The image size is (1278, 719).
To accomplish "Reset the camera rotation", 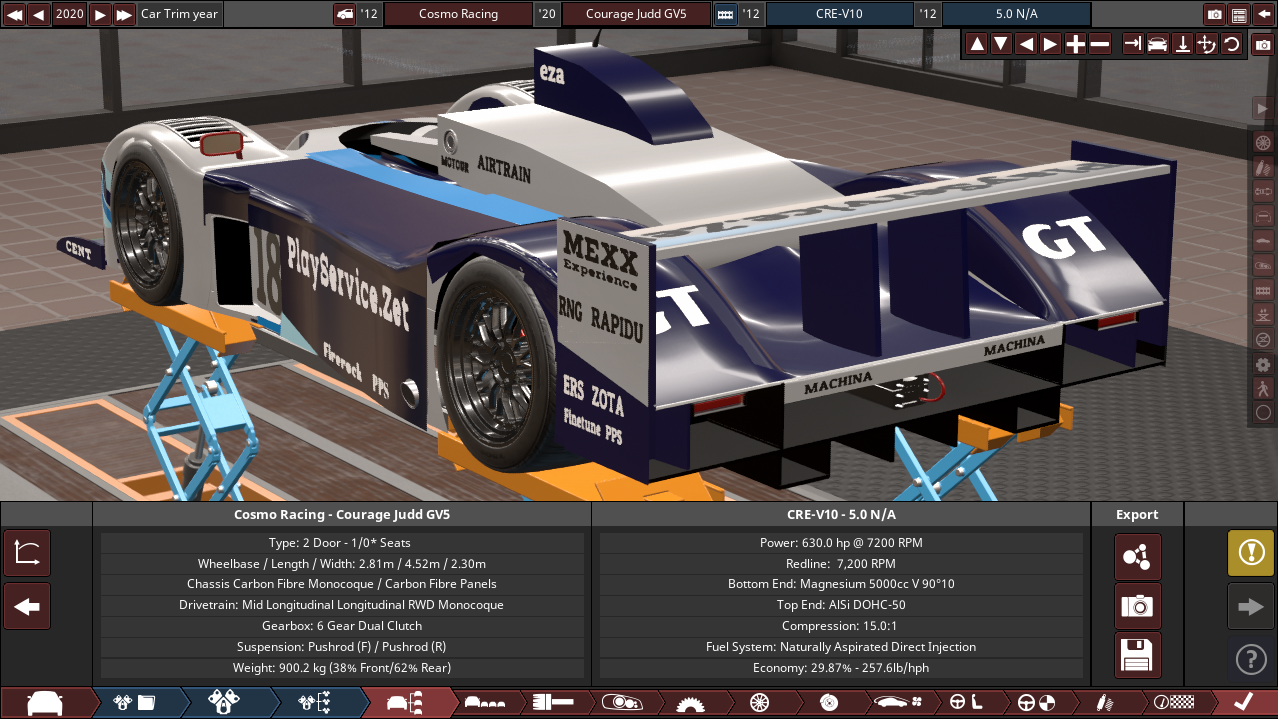I will tap(1231, 44).
